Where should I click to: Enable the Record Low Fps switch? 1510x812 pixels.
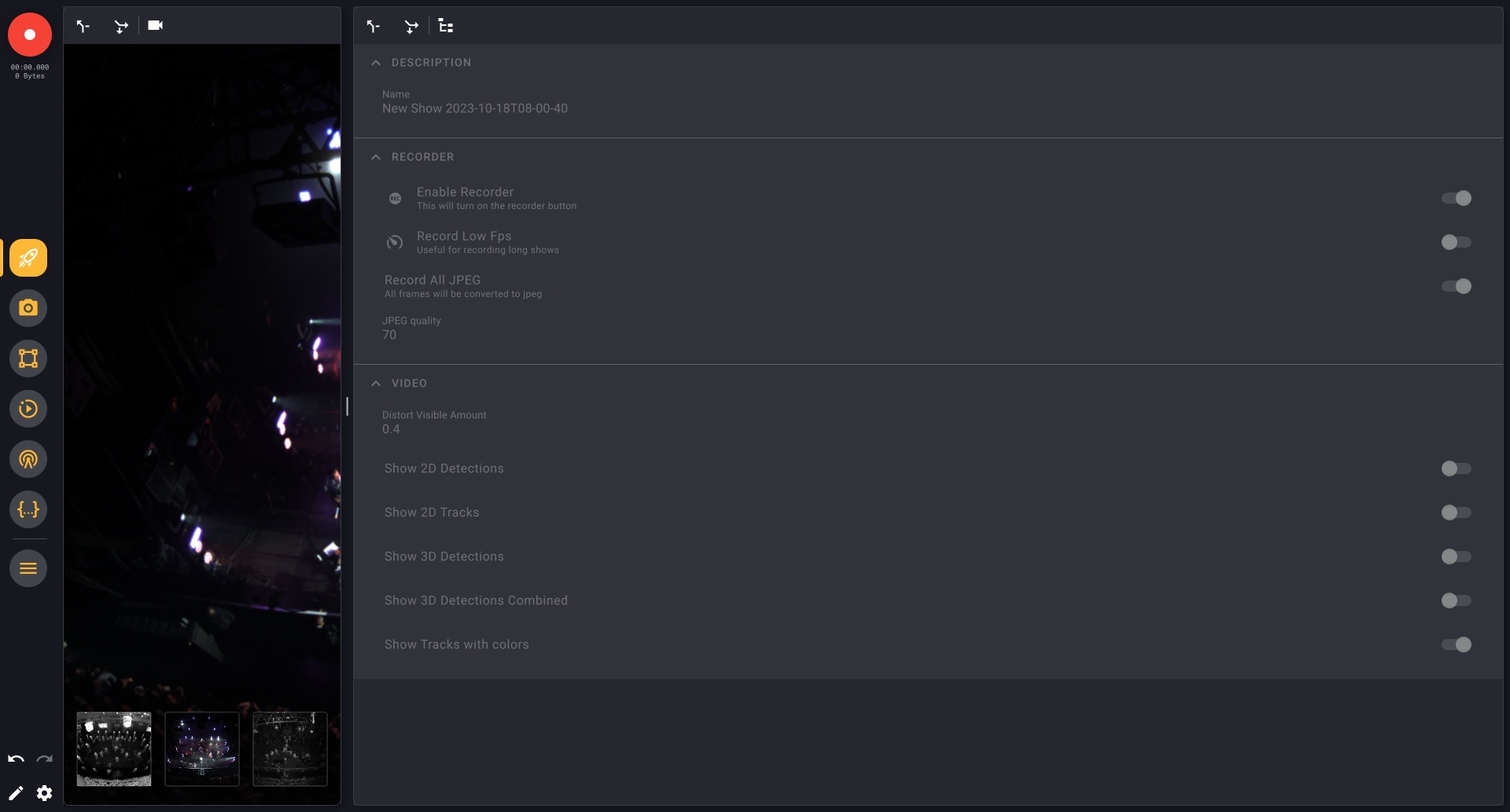coord(1456,242)
